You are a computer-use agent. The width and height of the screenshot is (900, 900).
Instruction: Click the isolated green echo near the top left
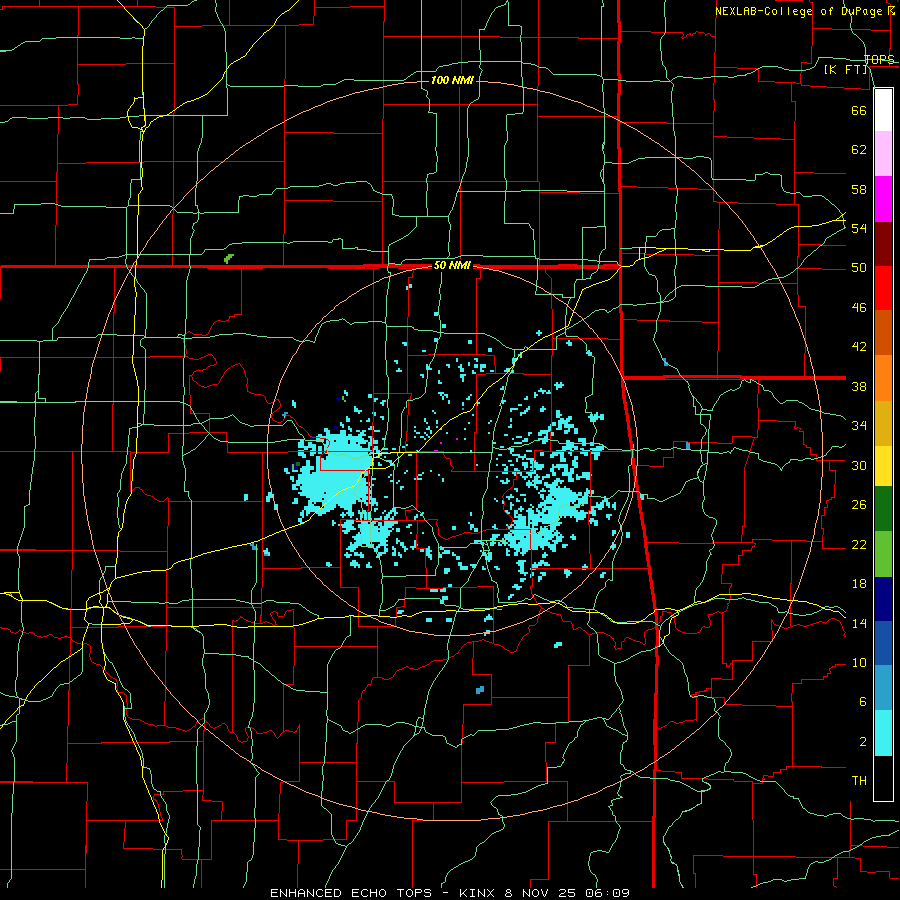click(x=228, y=258)
